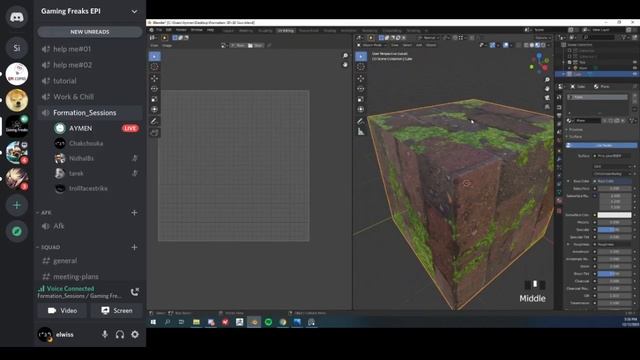Select the 3D viewport Cursor tool
This screenshot has height=360, width=640.
(x=361, y=67)
